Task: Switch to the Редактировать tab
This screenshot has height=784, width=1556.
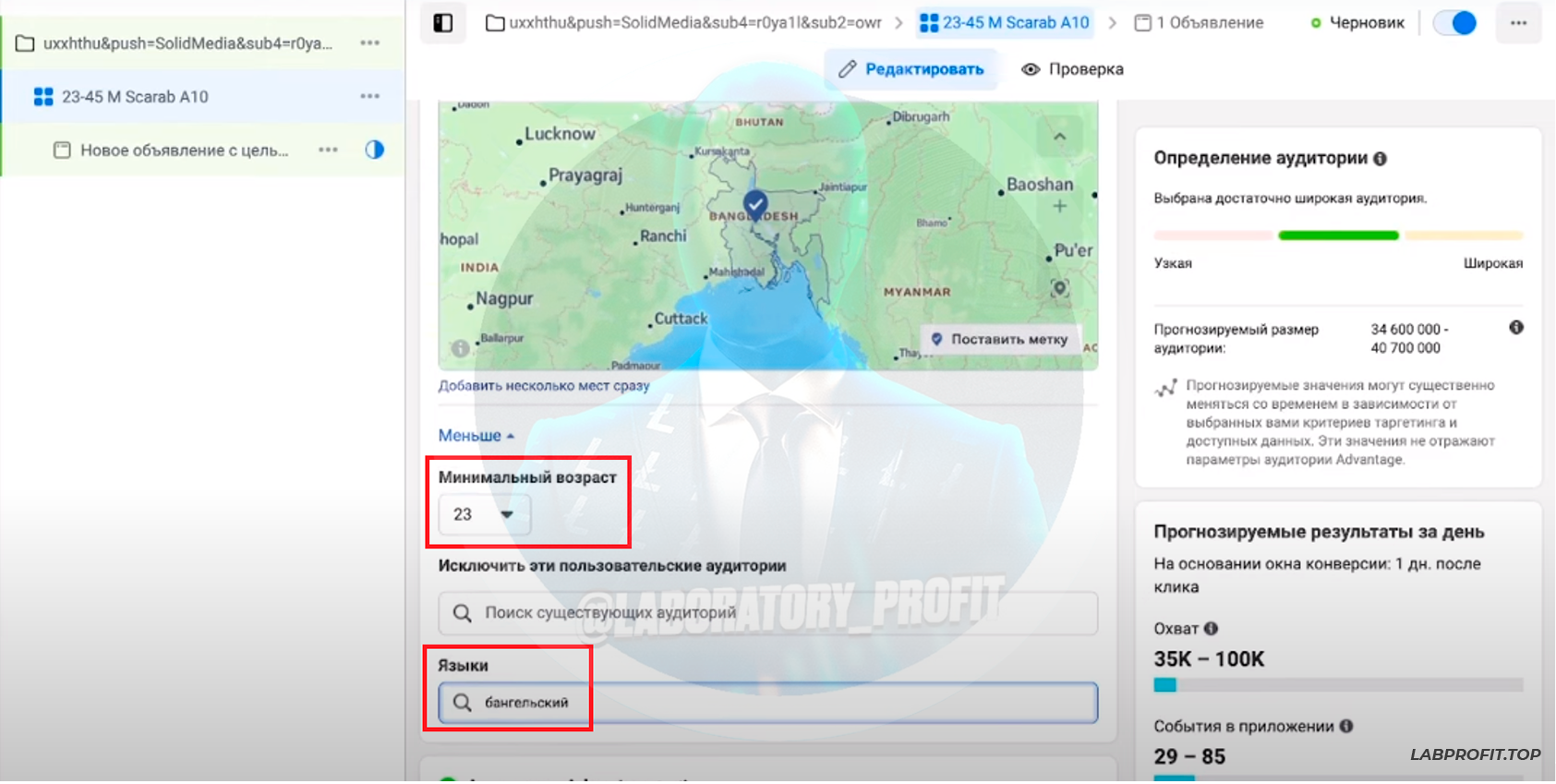Action: coord(911,69)
